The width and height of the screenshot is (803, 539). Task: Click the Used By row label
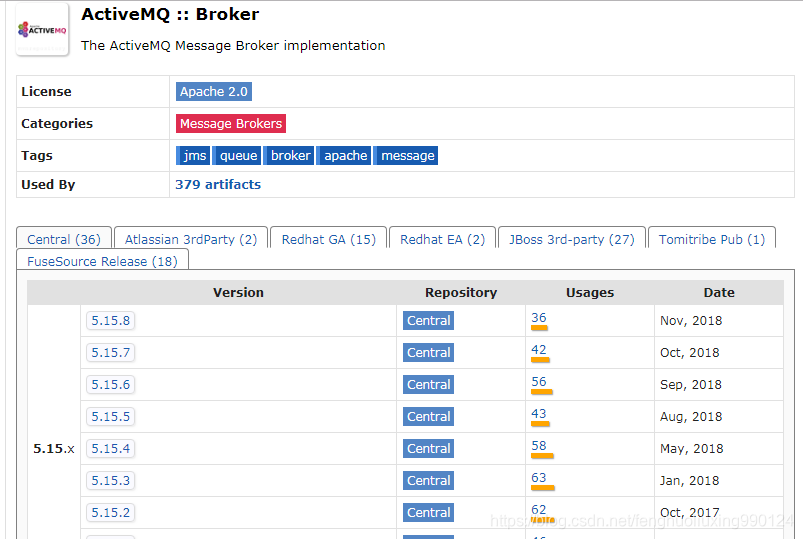[x=48, y=184]
